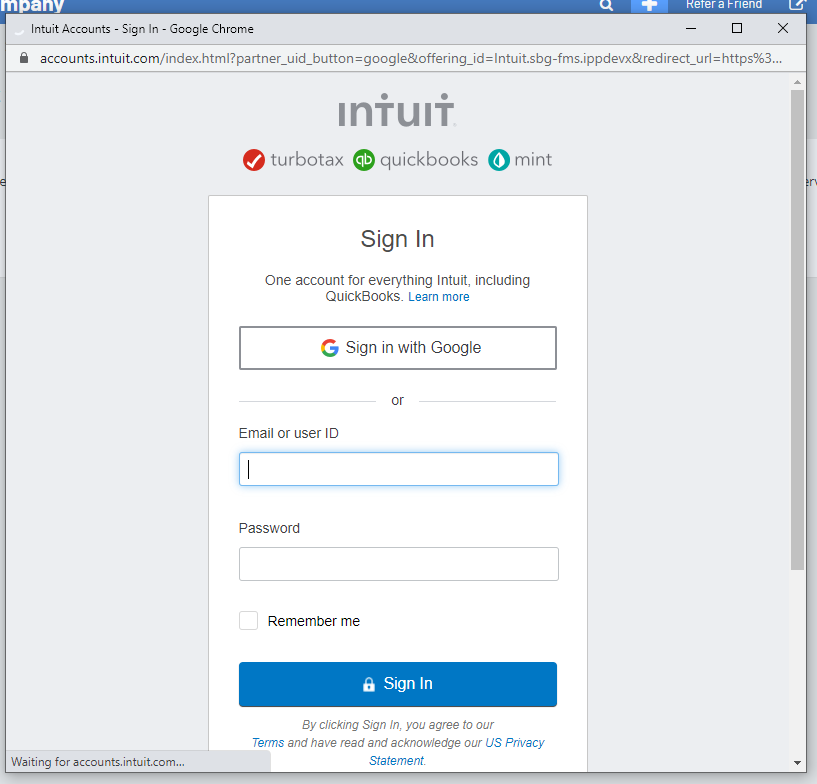This screenshot has height=784, width=817.
Task: Minimize the Intuit Accounts popup window
Action: [691, 29]
